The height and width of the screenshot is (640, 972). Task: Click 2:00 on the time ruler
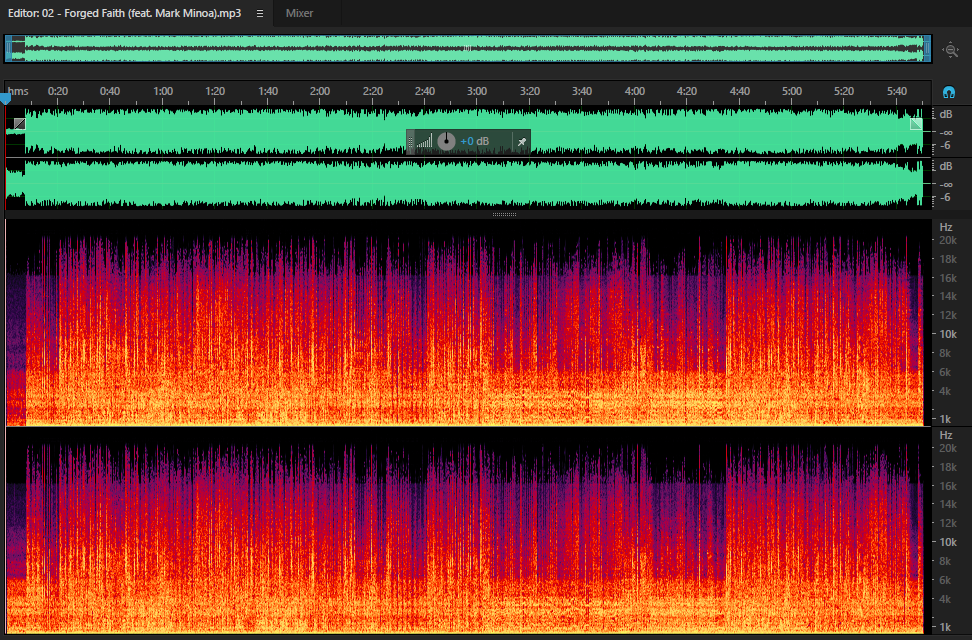pyautogui.click(x=320, y=91)
